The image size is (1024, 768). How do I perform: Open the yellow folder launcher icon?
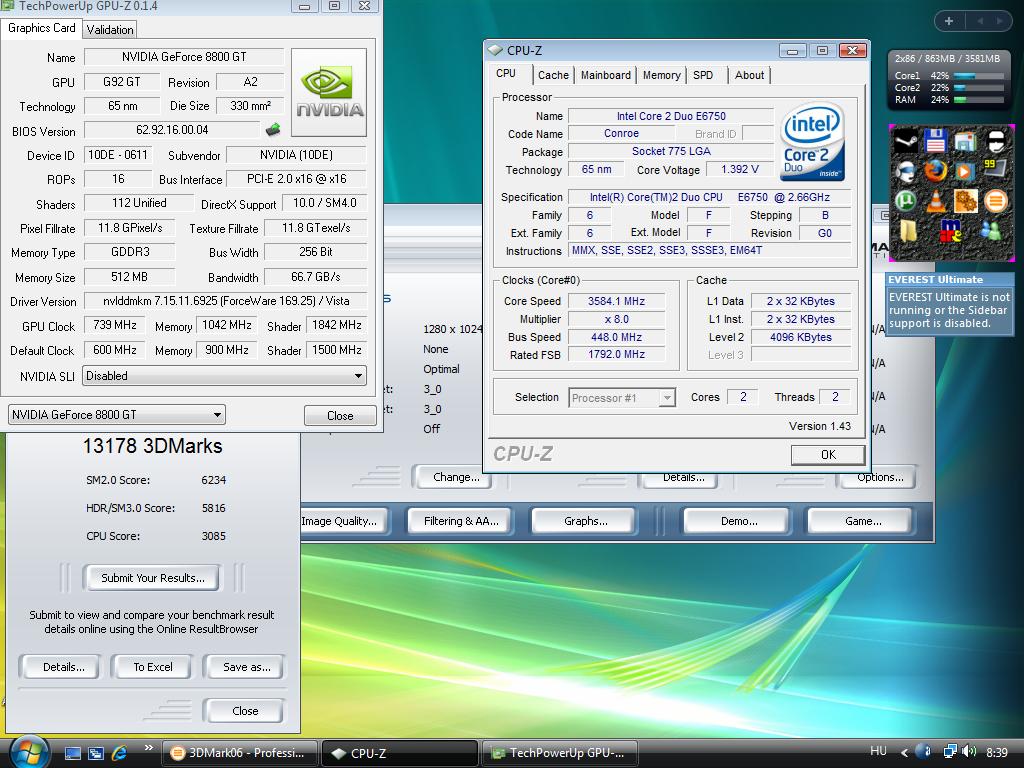click(x=908, y=231)
